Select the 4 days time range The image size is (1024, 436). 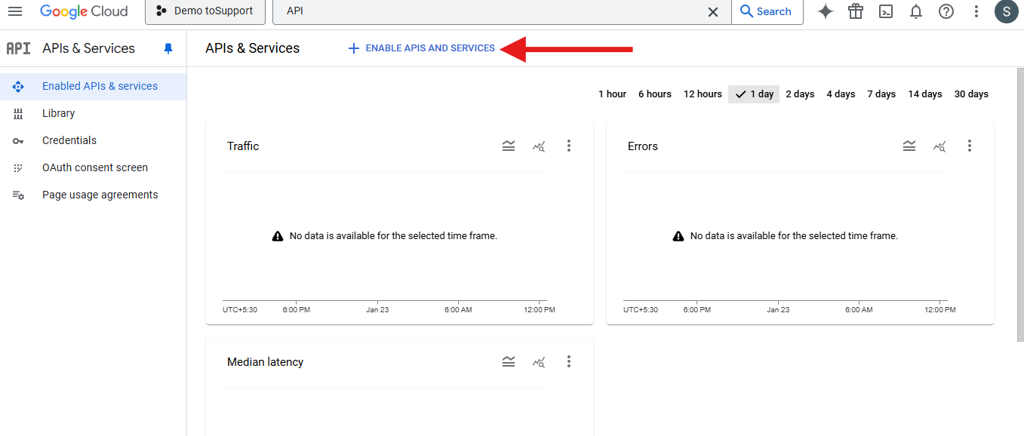click(841, 94)
